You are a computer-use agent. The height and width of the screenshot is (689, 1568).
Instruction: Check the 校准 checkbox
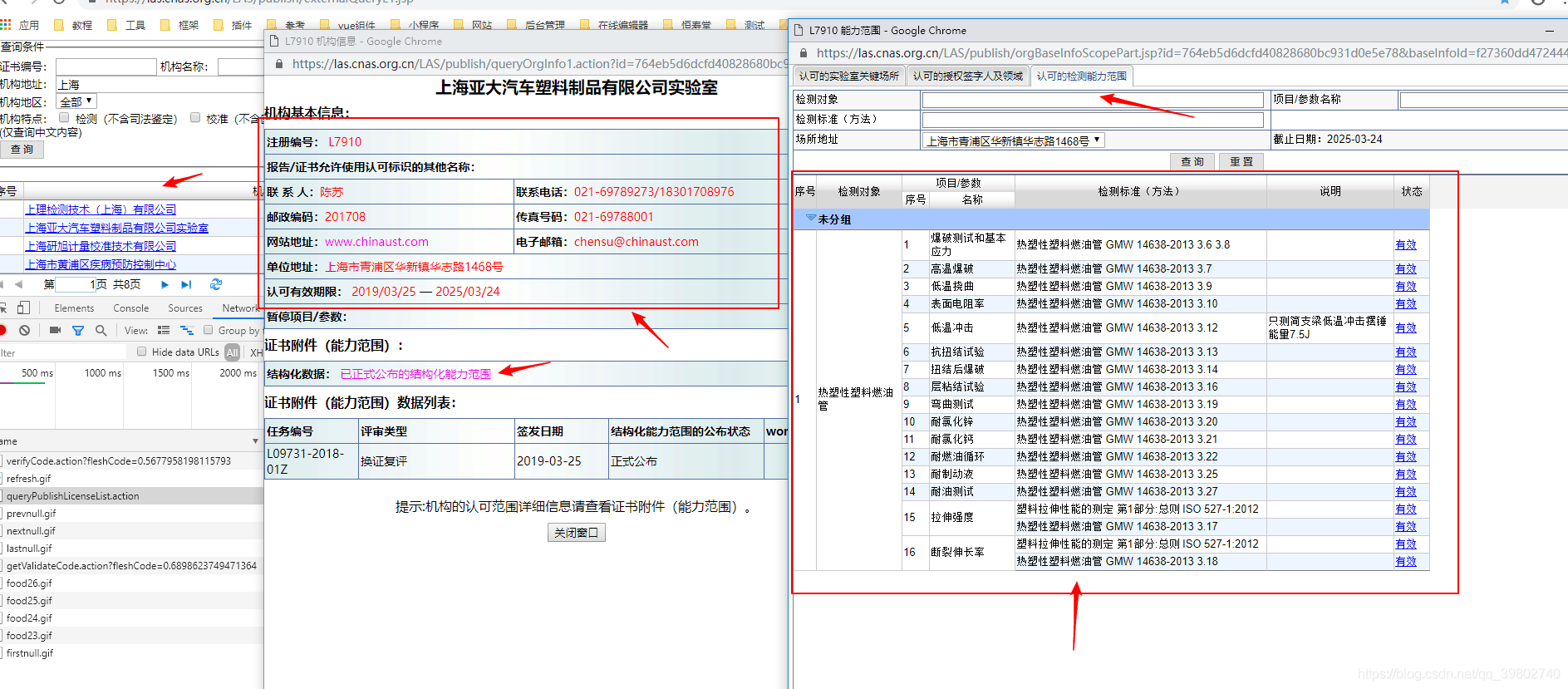(x=195, y=118)
